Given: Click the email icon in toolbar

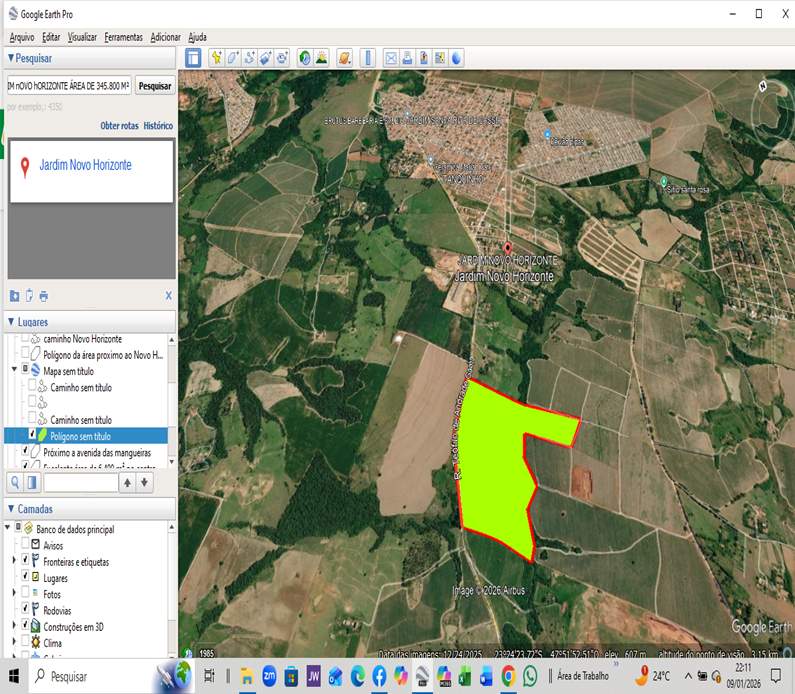Looking at the screenshot, I should [x=391, y=58].
